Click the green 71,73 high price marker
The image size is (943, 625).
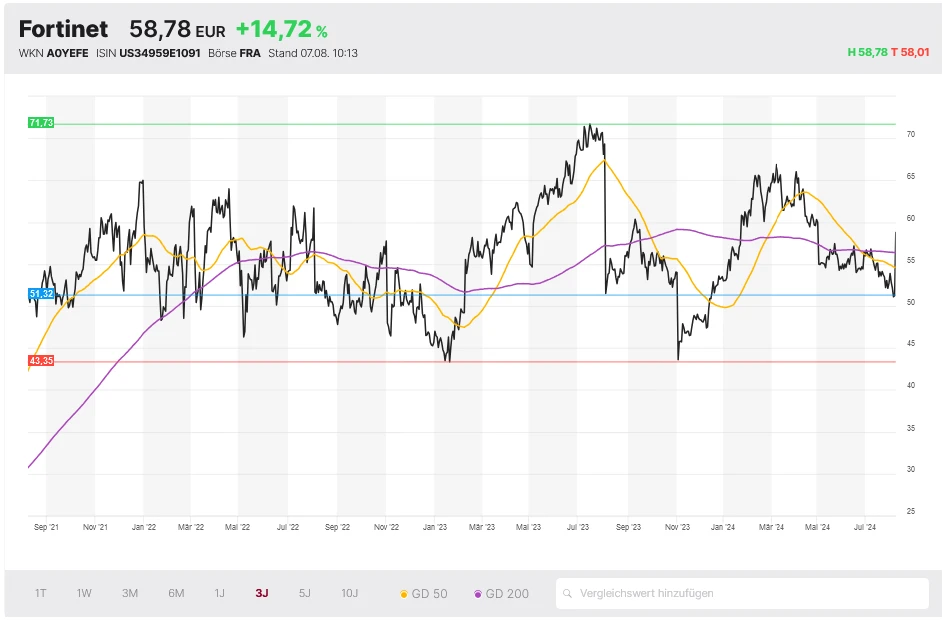[41, 122]
